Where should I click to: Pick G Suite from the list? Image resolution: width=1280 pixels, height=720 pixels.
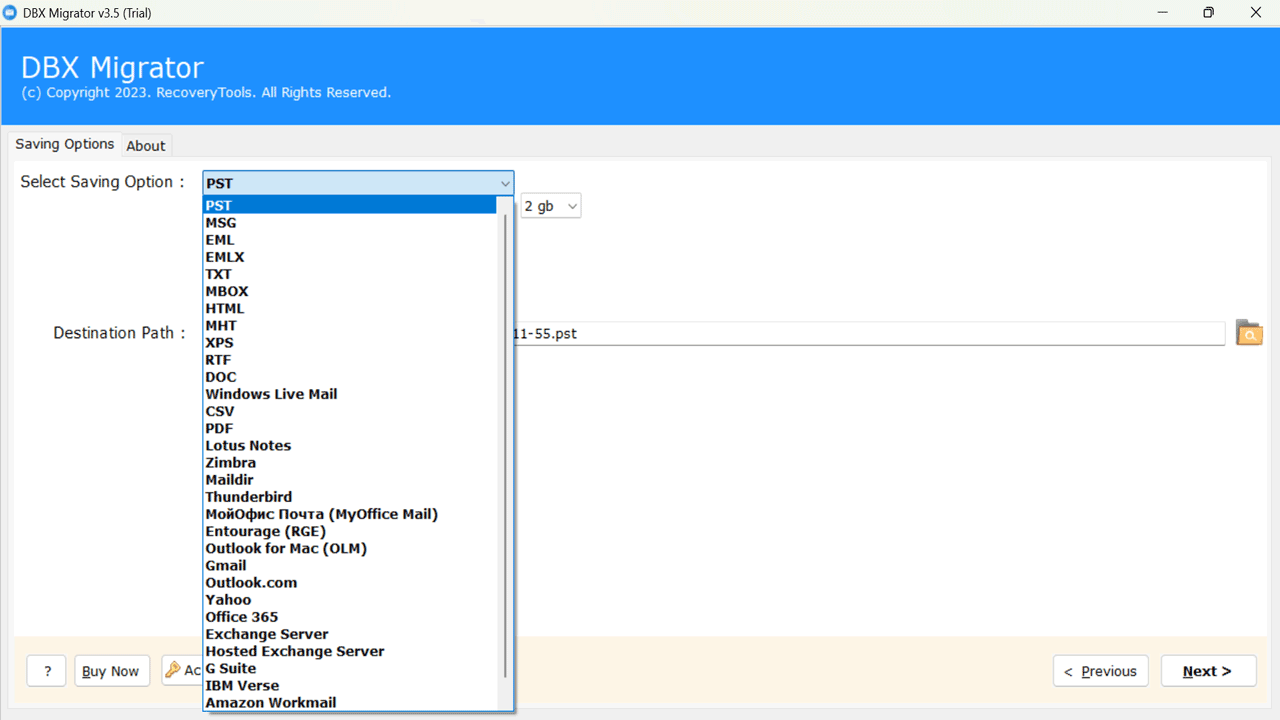(350, 668)
